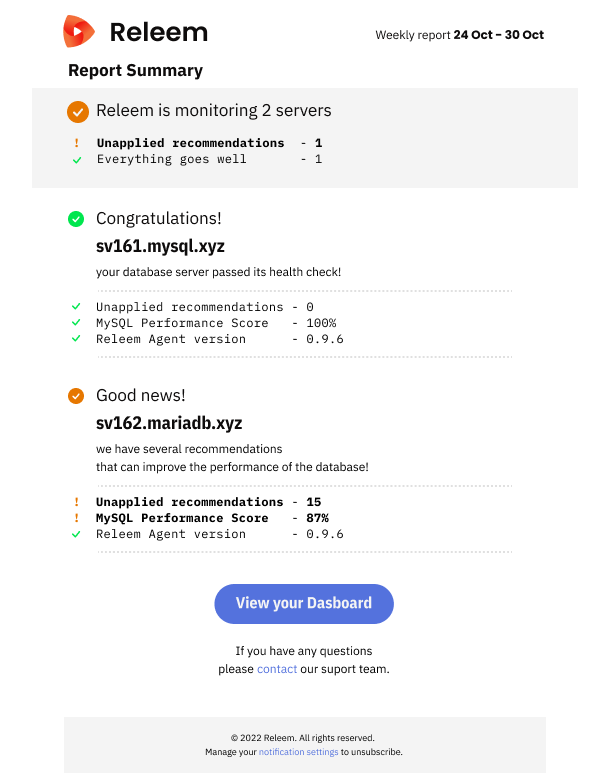Click green check beside sv162 Agent version 0.9.6
Viewport: 608px width, 779px height.
tap(76, 534)
